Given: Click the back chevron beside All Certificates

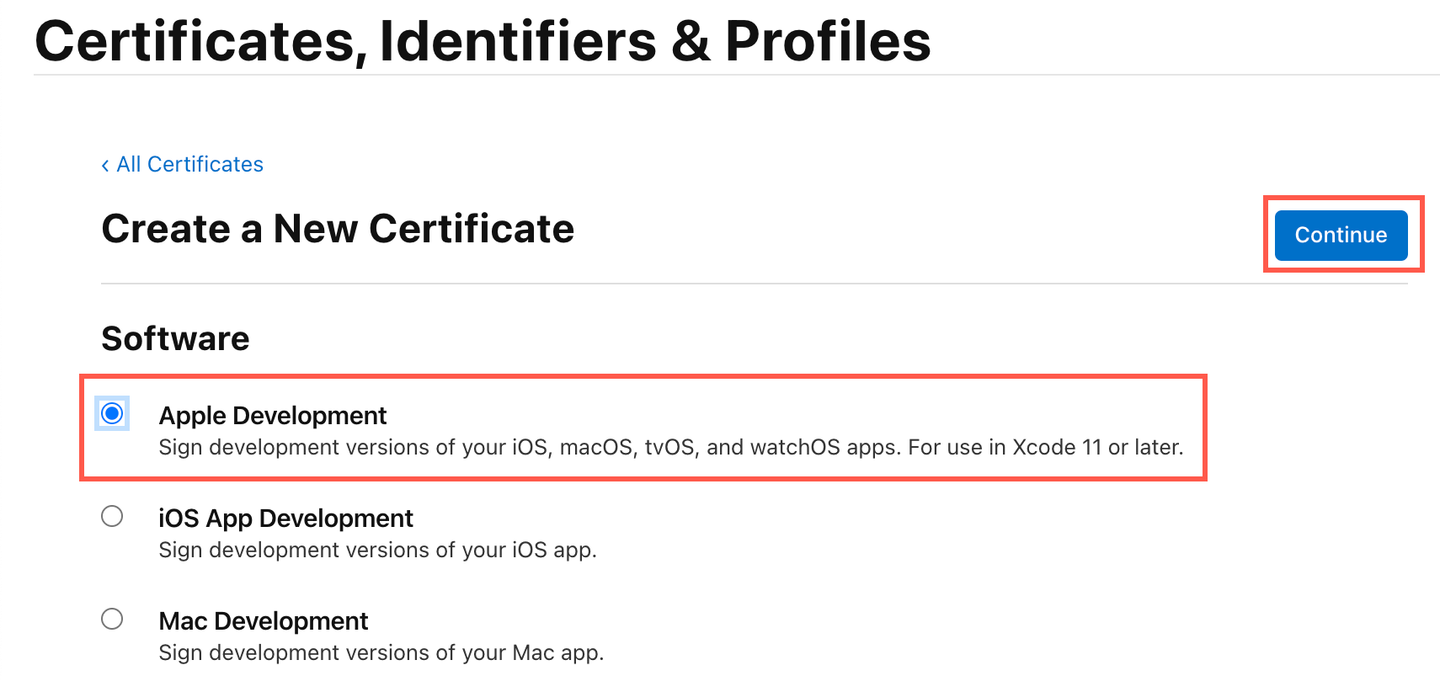Looking at the screenshot, I should 105,165.
